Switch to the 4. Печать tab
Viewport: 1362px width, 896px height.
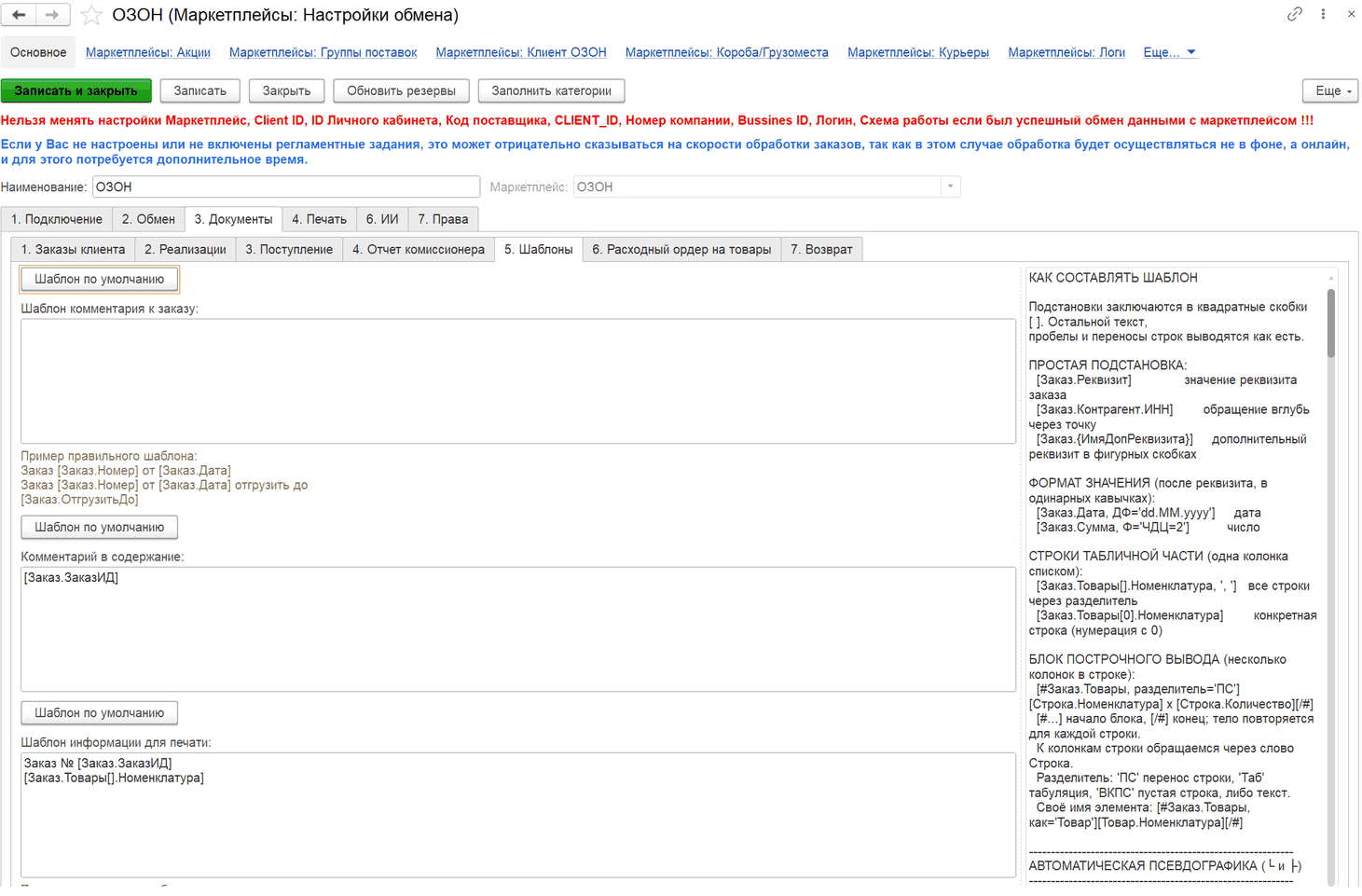point(319,219)
